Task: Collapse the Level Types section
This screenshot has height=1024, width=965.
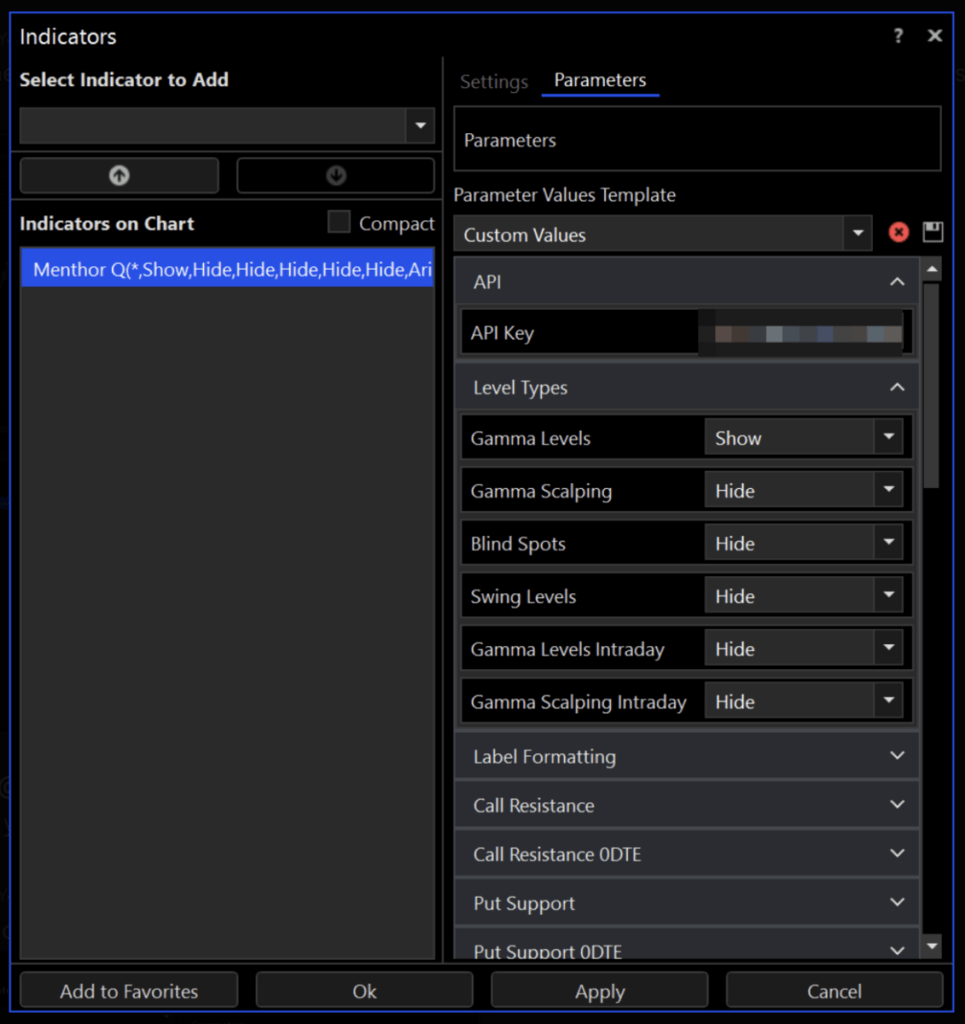Action: tap(896, 387)
